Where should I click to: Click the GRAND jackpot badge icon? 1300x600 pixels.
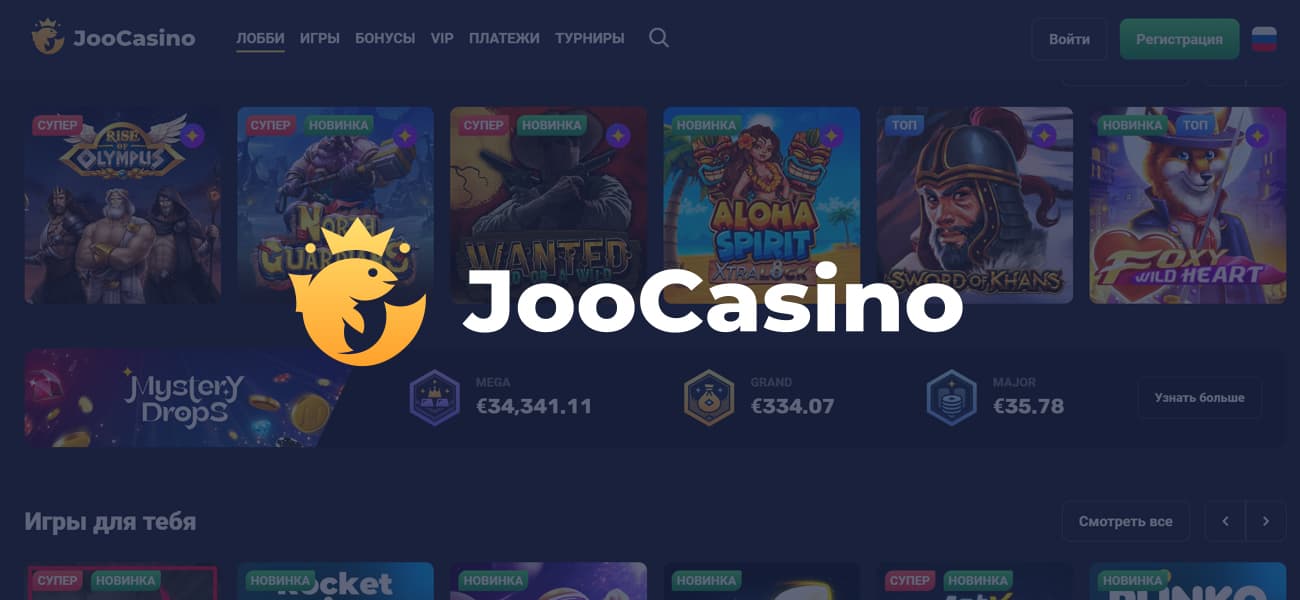point(709,397)
